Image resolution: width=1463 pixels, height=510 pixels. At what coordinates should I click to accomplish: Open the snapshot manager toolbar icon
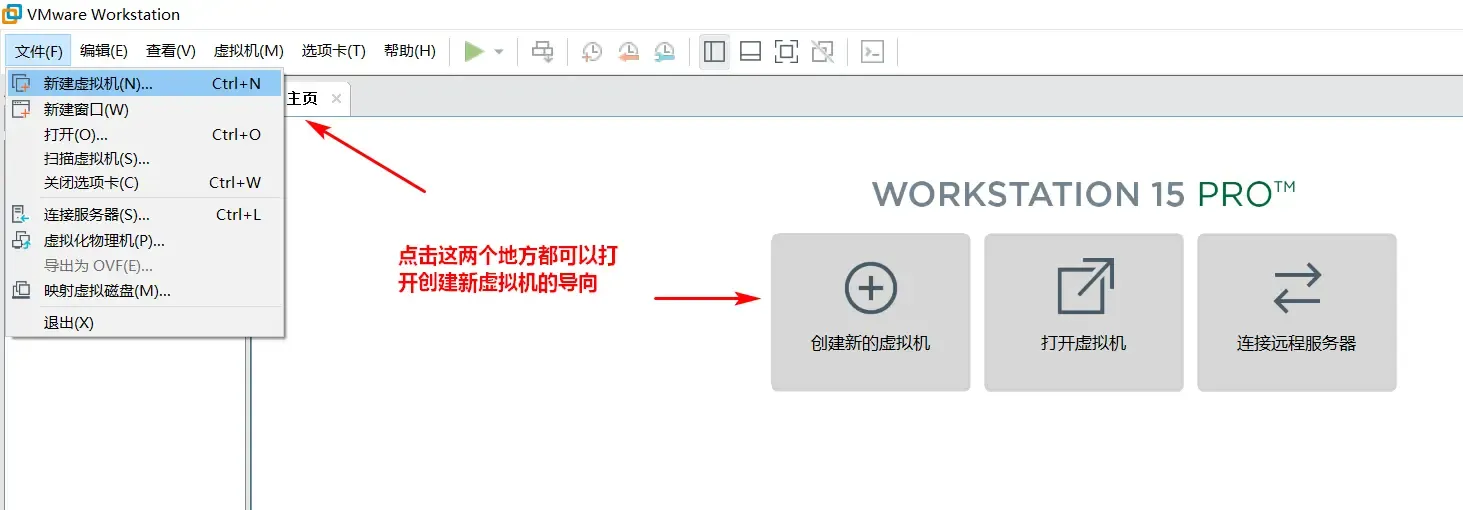point(664,51)
